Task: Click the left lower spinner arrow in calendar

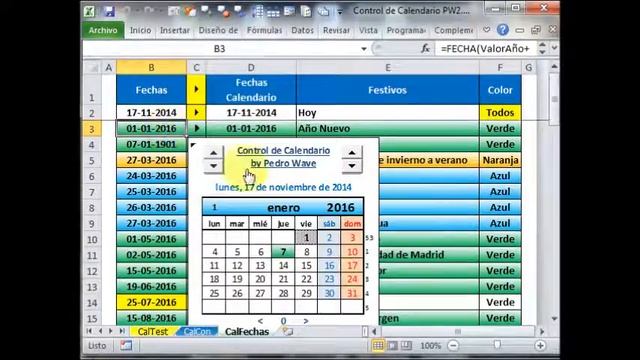Action: (213, 166)
